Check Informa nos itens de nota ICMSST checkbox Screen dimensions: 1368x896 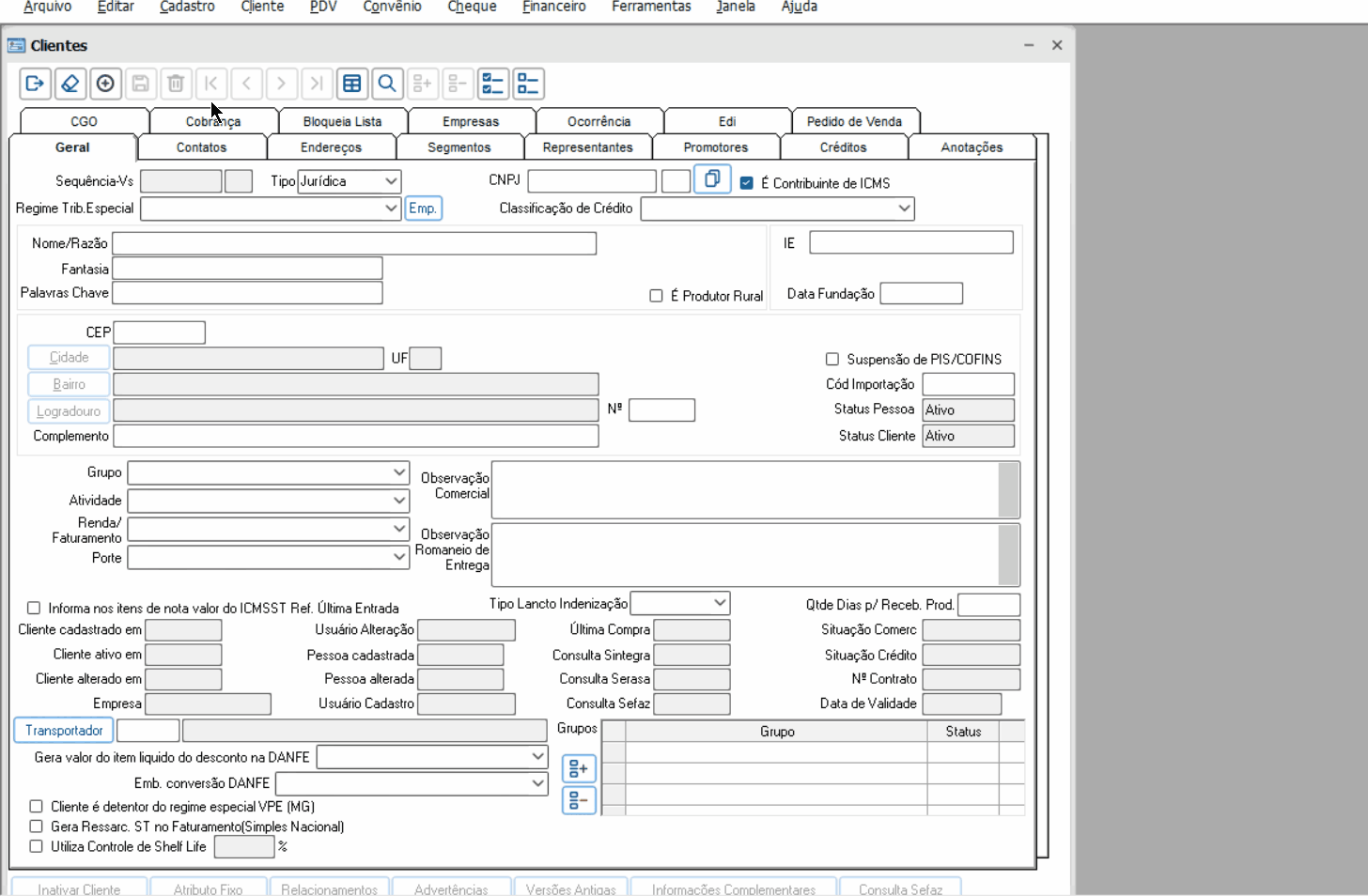(x=34, y=608)
